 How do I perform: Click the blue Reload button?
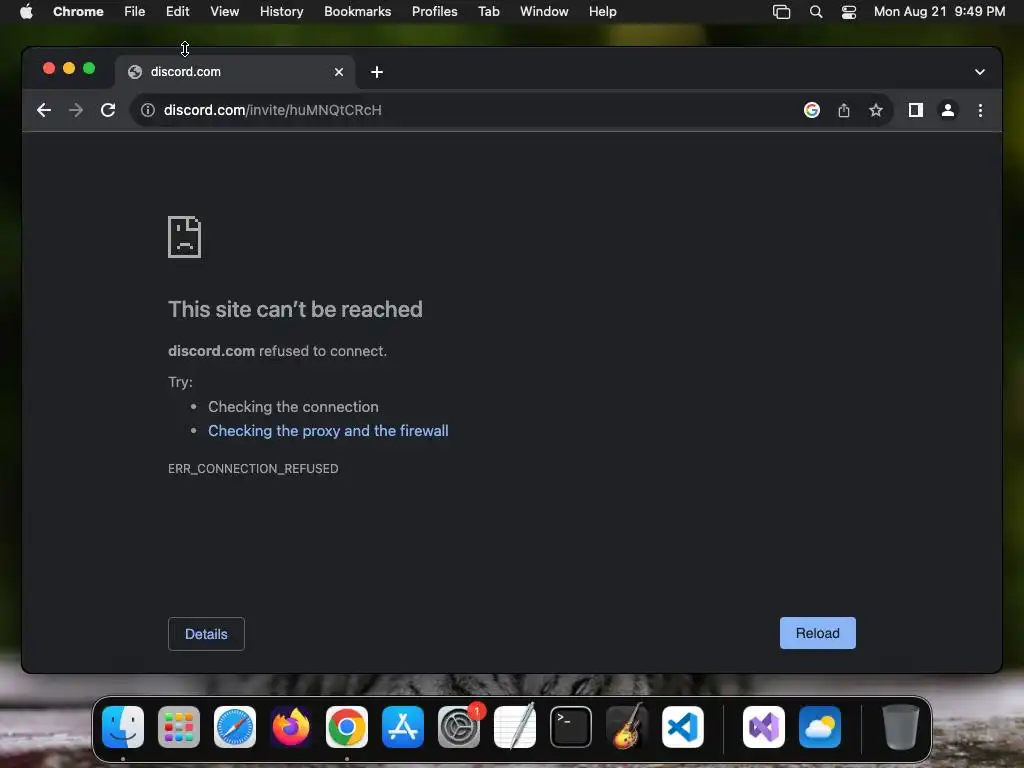[818, 633]
